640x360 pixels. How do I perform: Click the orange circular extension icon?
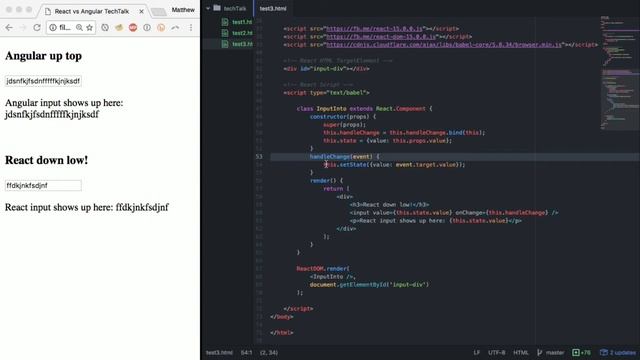161,27
